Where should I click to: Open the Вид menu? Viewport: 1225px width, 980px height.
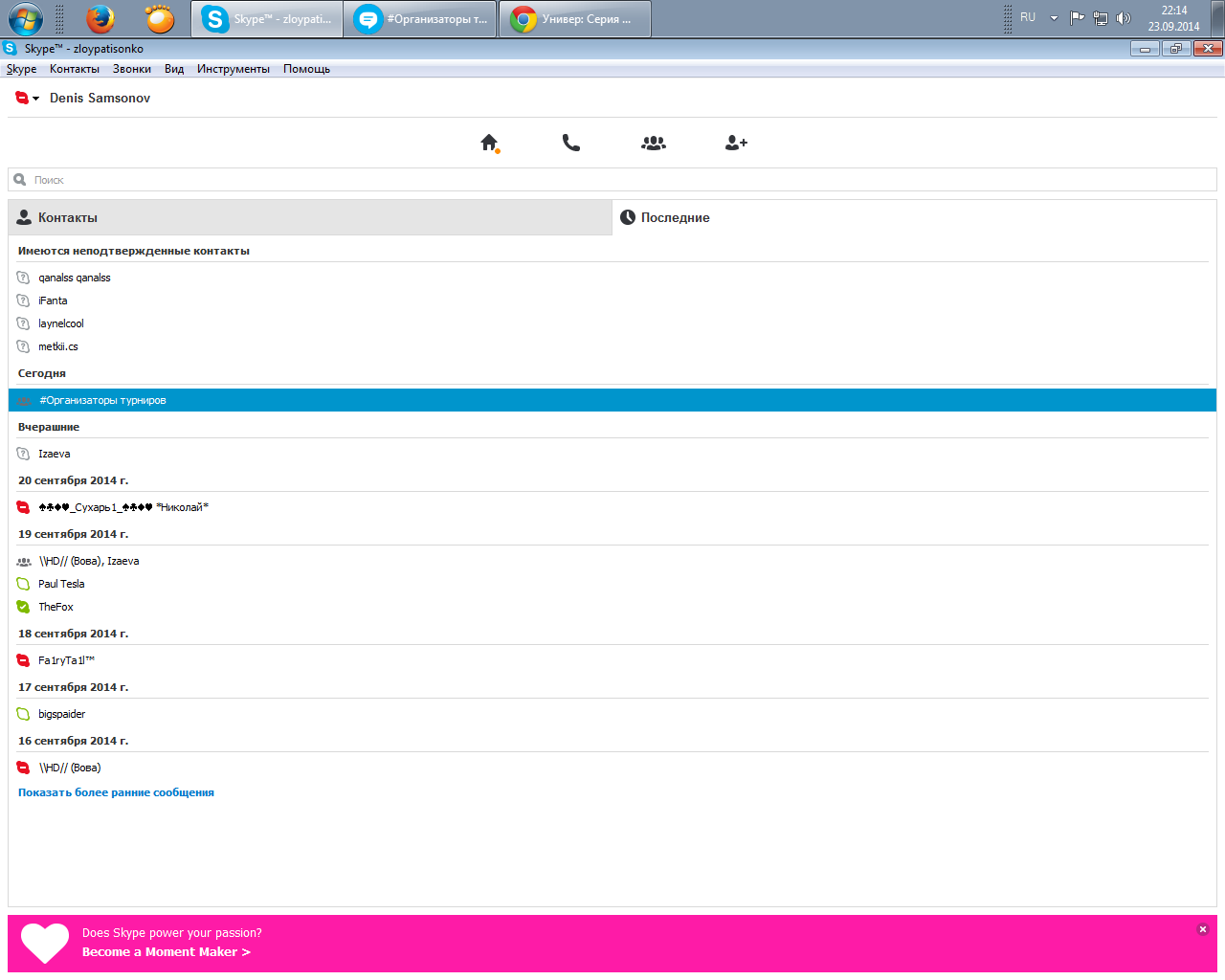tap(174, 69)
